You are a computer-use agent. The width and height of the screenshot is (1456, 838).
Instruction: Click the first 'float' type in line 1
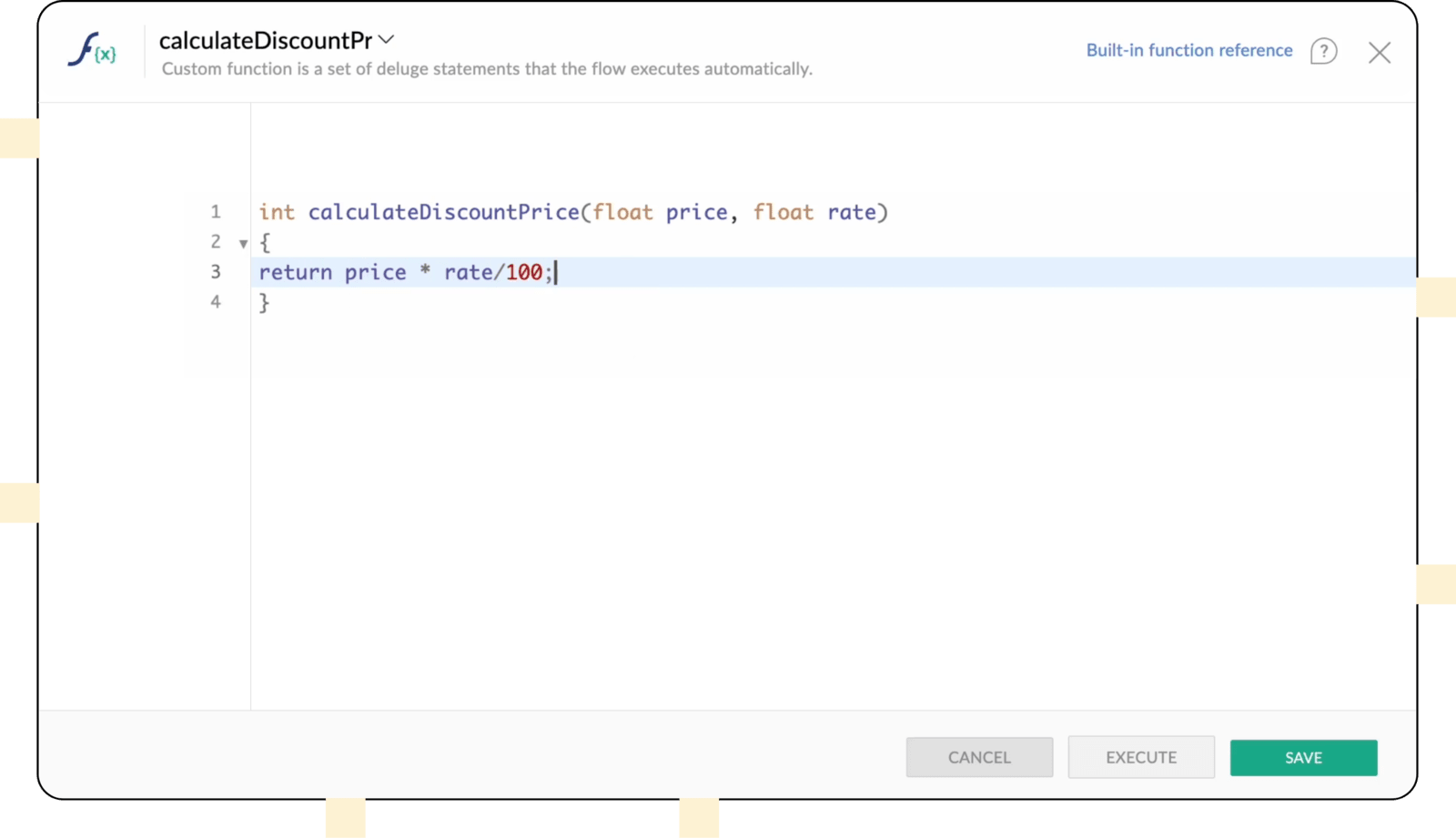coord(622,212)
